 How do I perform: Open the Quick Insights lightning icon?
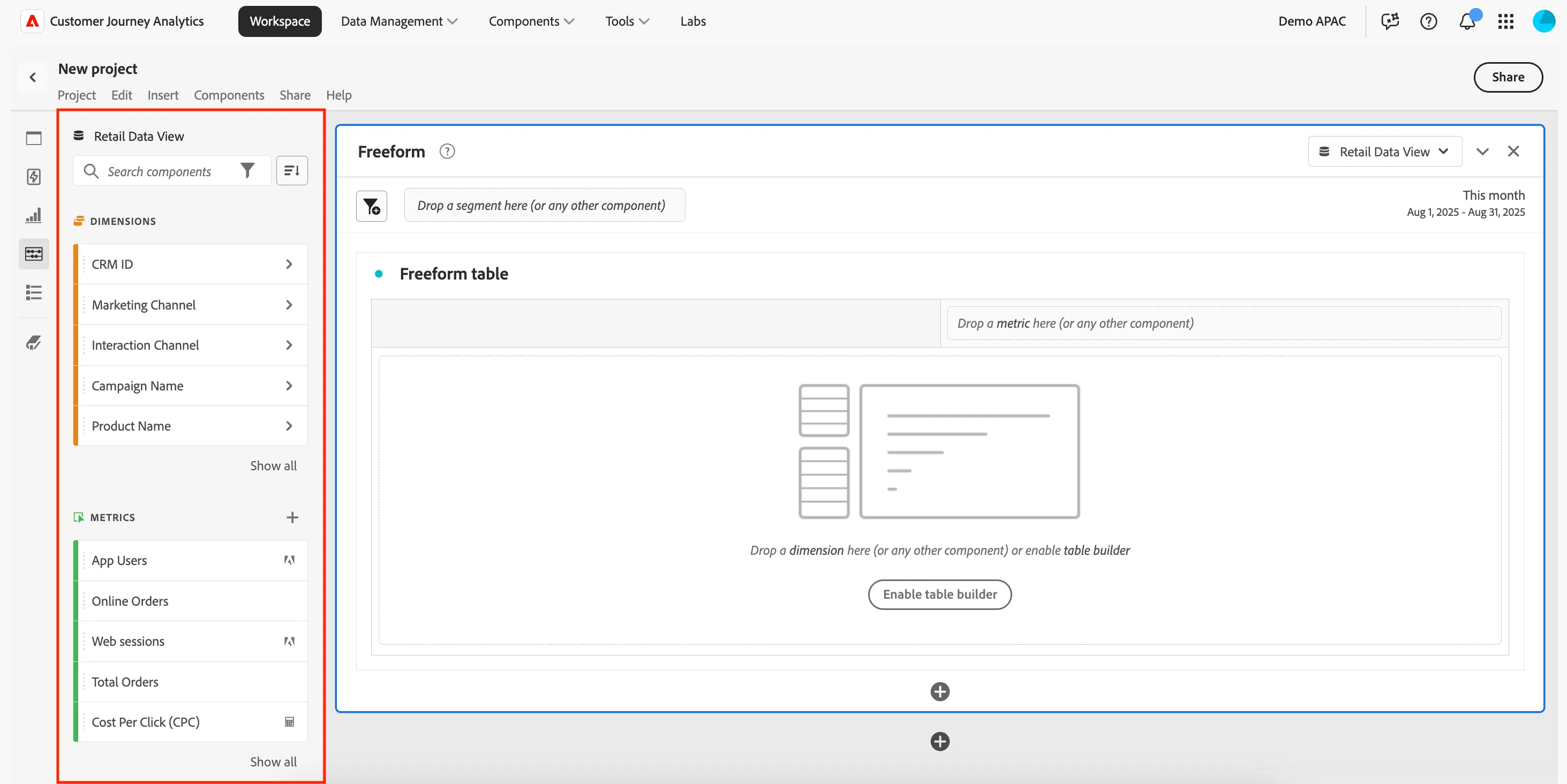(x=33, y=177)
